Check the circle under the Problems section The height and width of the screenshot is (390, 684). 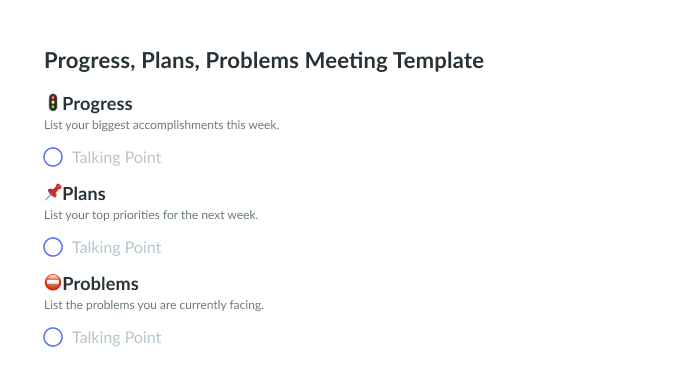53,337
